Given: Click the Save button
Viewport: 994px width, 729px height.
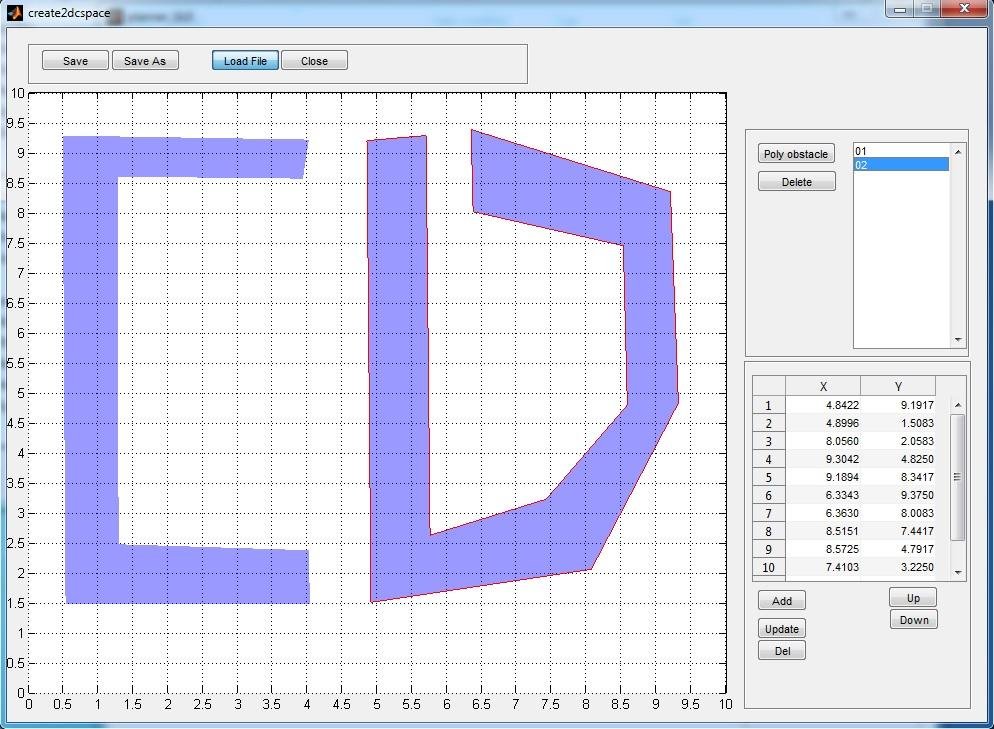Looking at the screenshot, I should click(x=74, y=60).
